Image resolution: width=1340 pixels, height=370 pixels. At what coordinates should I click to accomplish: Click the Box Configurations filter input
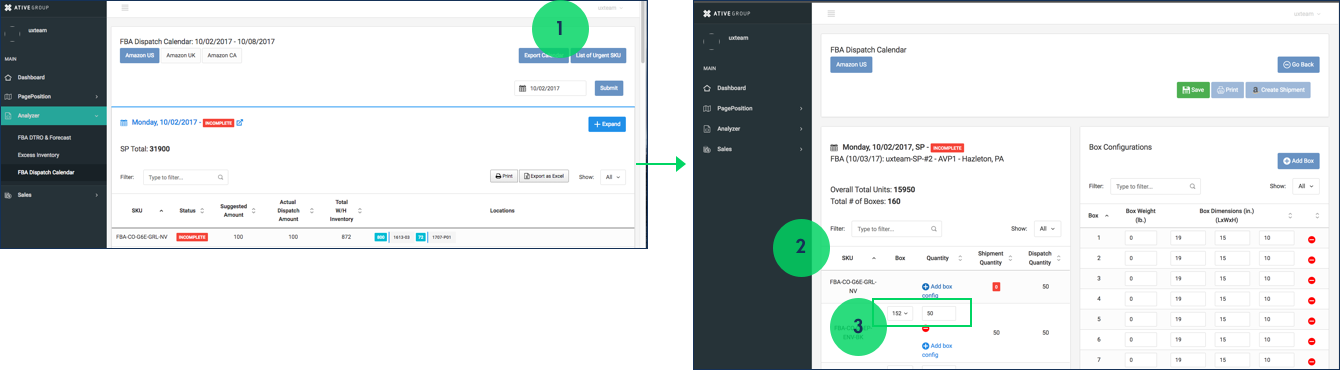(x=1156, y=186)
